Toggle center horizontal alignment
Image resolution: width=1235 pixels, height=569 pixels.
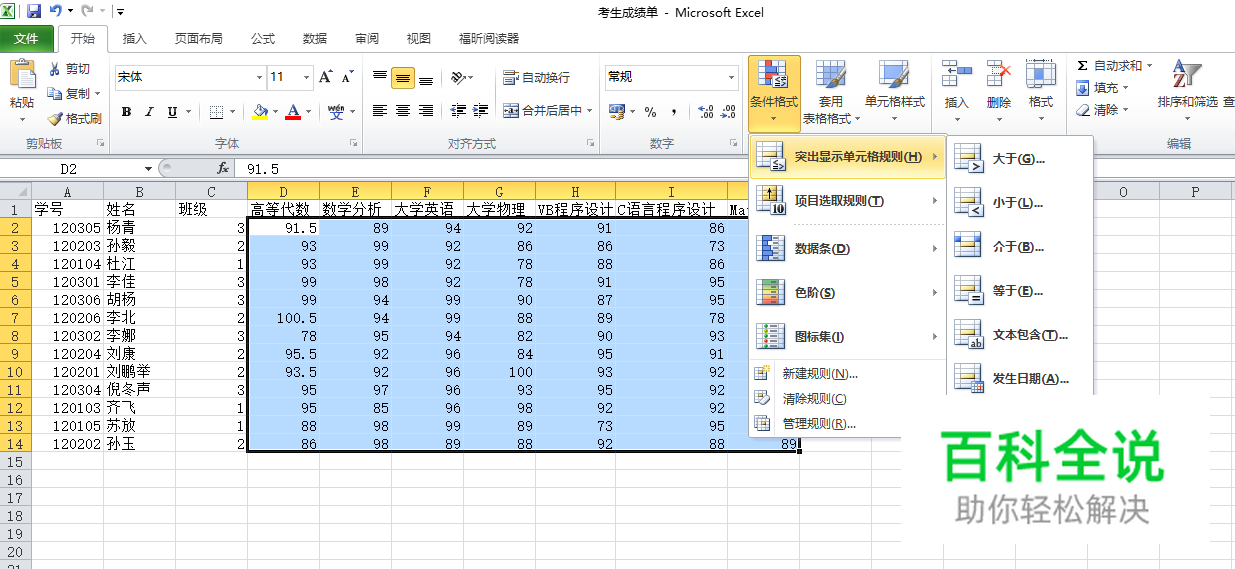coord(403,111)
